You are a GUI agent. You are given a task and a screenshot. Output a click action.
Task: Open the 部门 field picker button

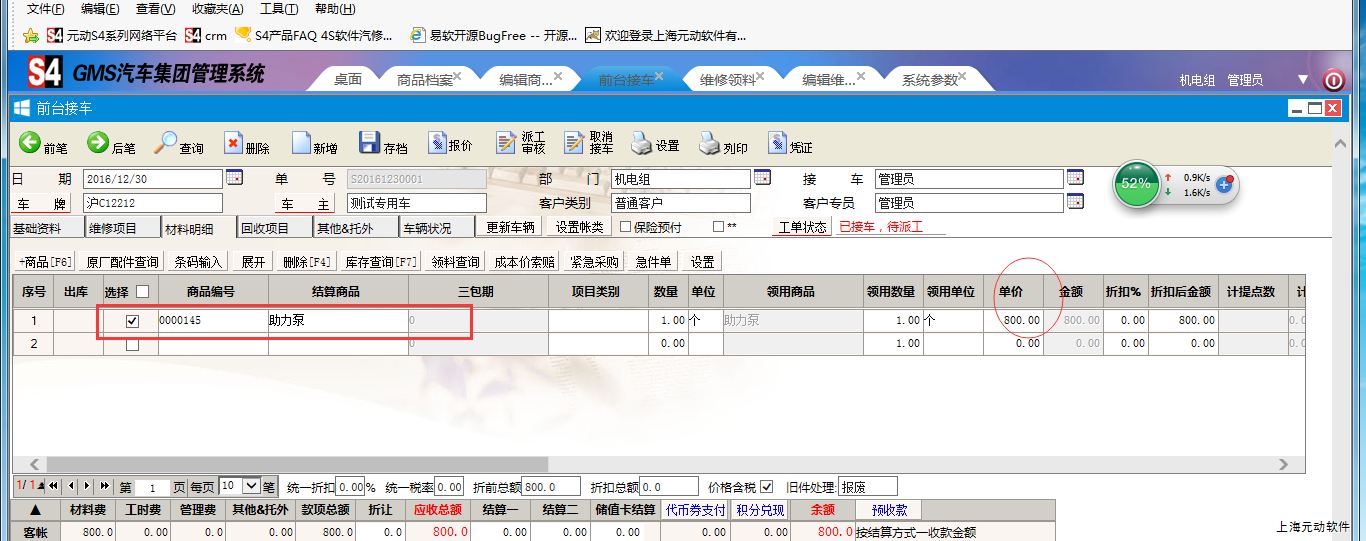pyautogui.click(x=762, y=178)
